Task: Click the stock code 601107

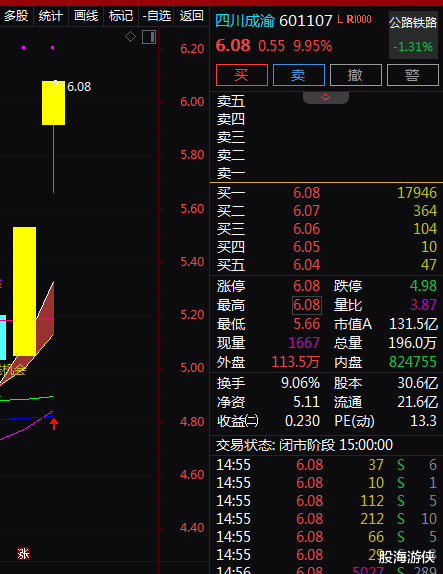Action: 306,21
